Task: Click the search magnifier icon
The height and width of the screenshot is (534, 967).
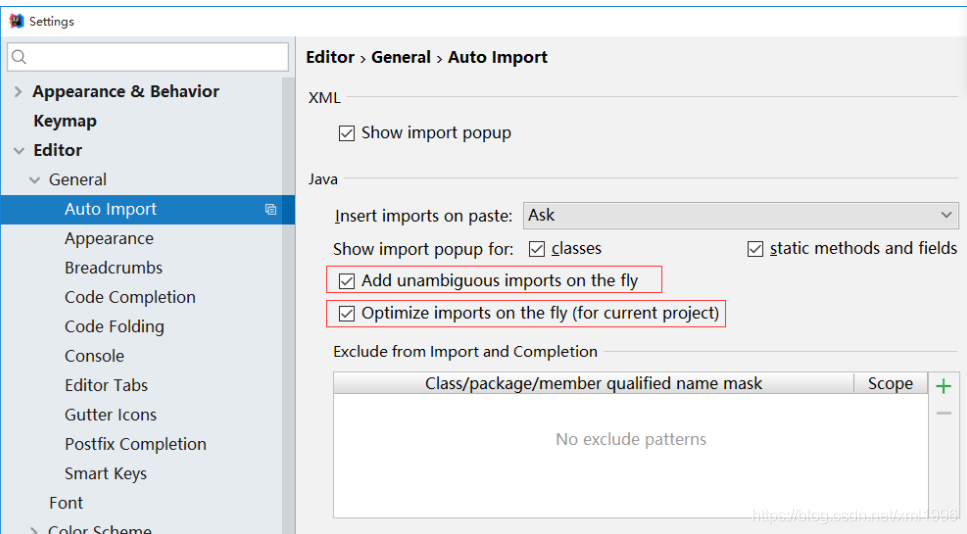Action: click(x=19, y=57)
